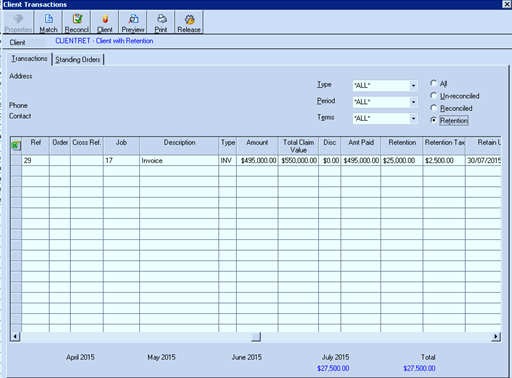Click the $2,500.00 Retention Tax cell
Image resolution: width=512 pixels, height=378 pixels.
click(x=444, y=160)
